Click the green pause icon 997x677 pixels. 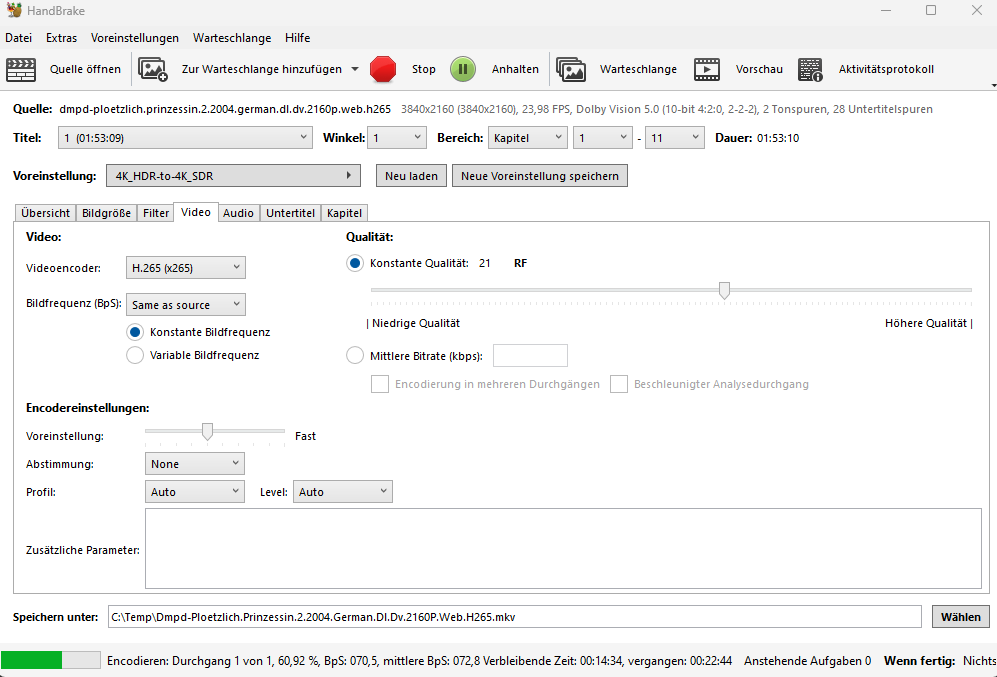click(x=463, y=69)
